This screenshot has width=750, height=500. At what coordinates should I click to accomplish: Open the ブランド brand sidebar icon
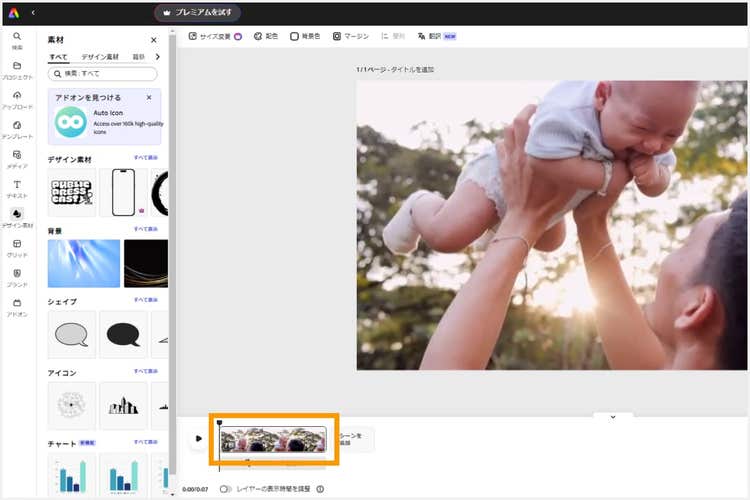click(17, 278)
